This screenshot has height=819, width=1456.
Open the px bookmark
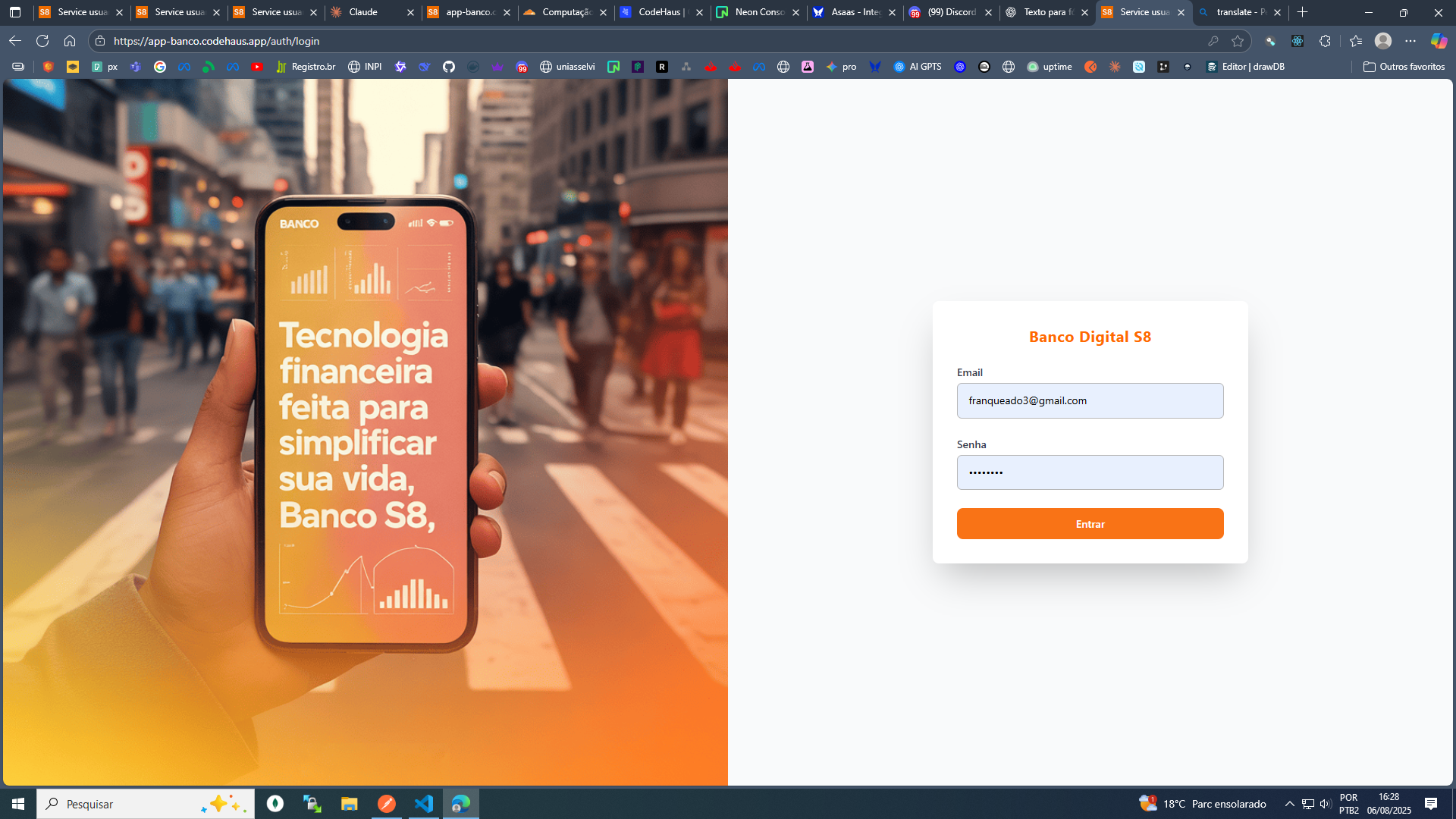coord(105,67)
